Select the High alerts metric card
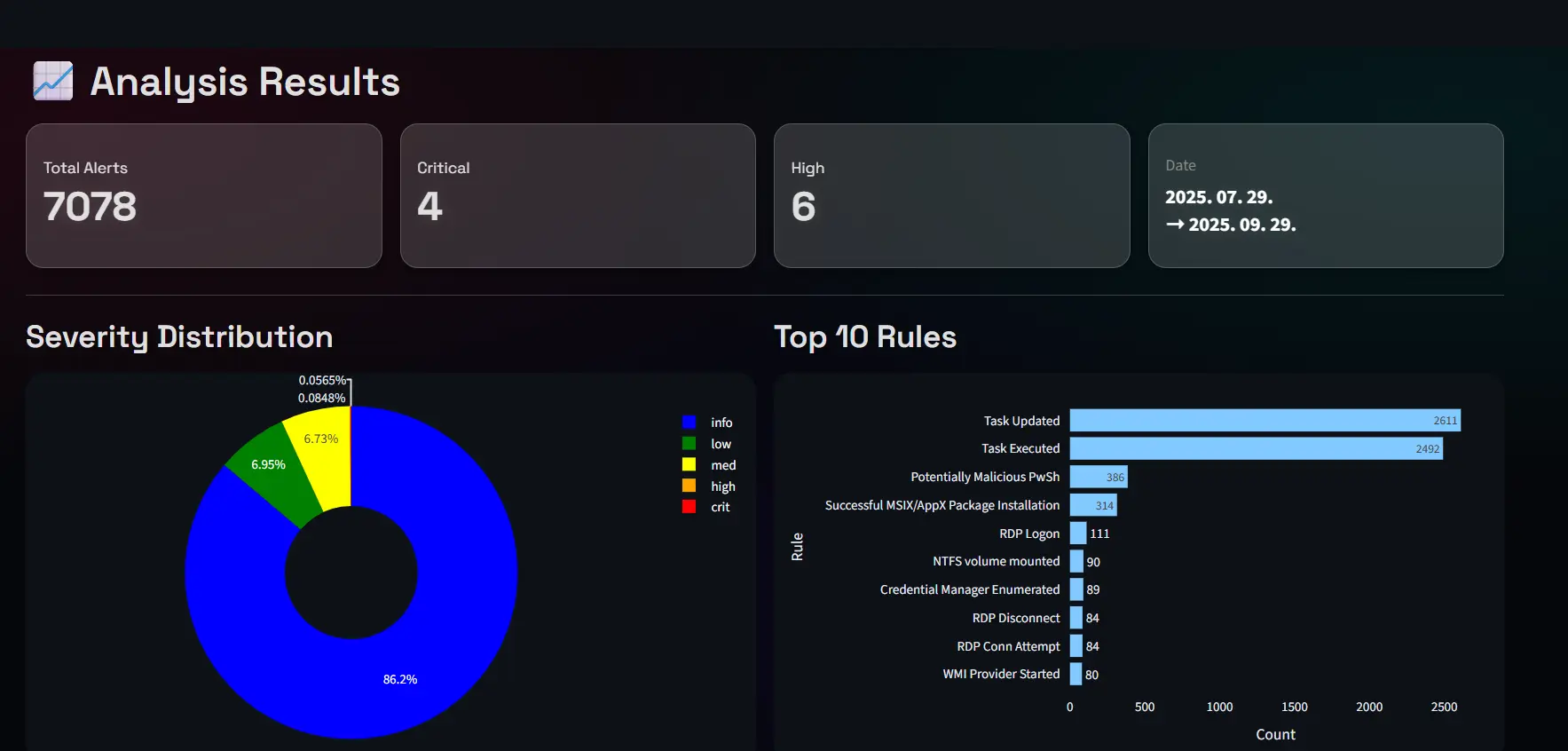 pos(951,195)
